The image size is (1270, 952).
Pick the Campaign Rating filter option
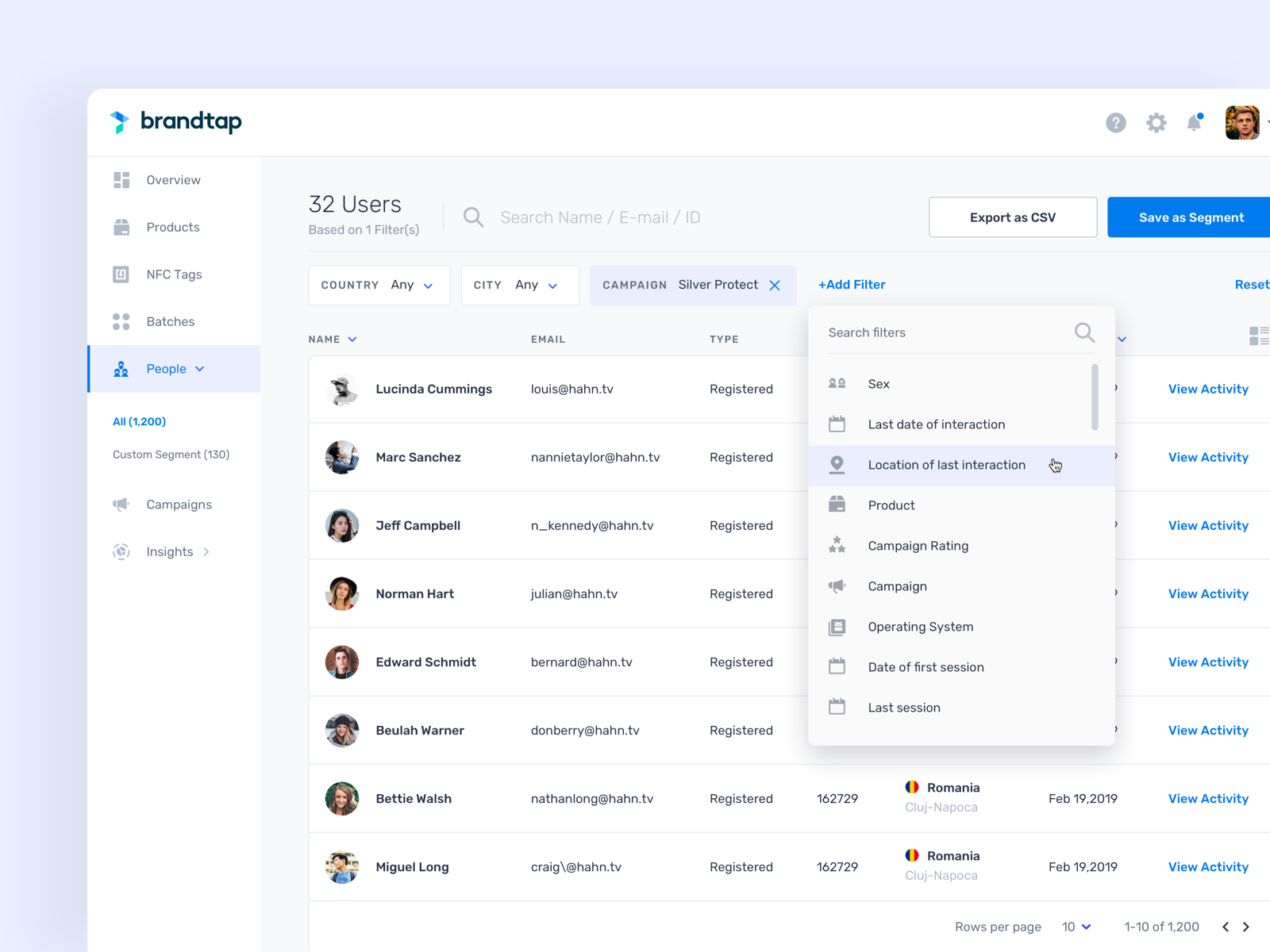(918, 546)
